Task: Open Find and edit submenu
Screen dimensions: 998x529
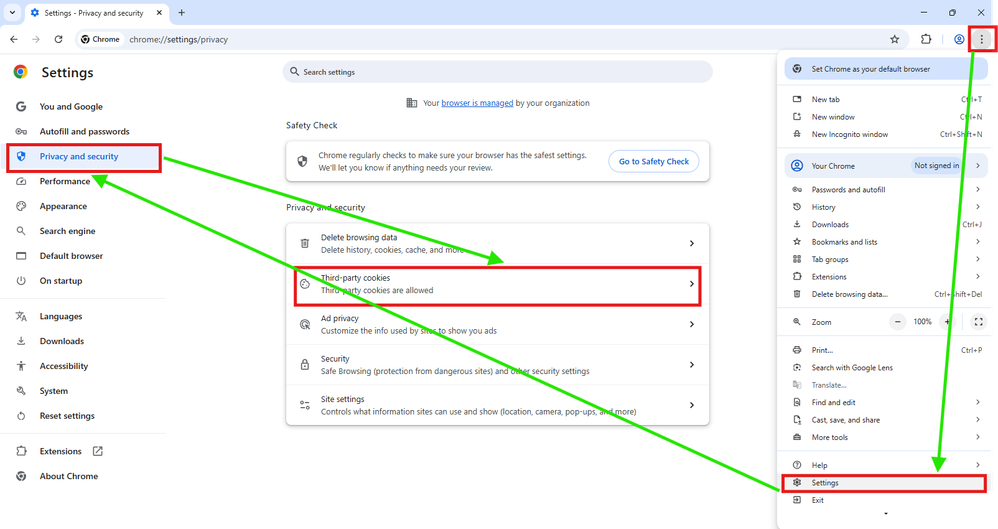Action: pyautogui.click(x=886, y=402)
